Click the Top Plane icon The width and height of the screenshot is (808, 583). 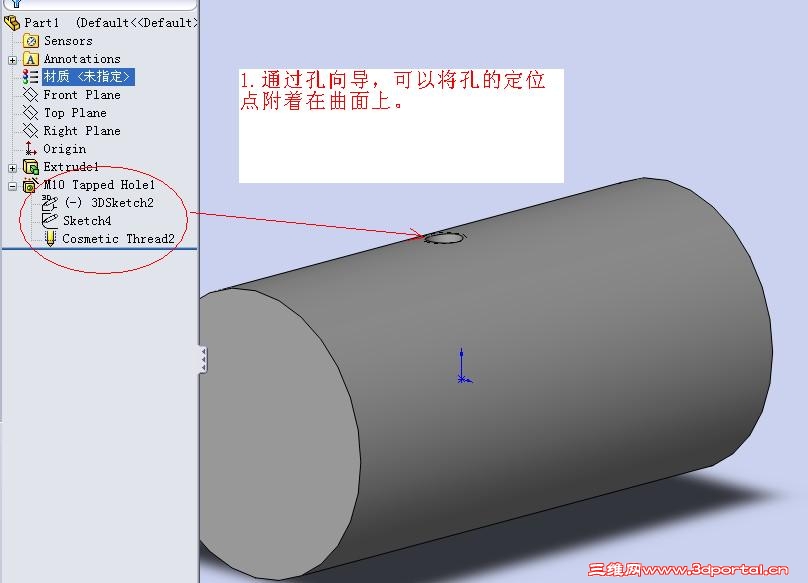(30, 113)
